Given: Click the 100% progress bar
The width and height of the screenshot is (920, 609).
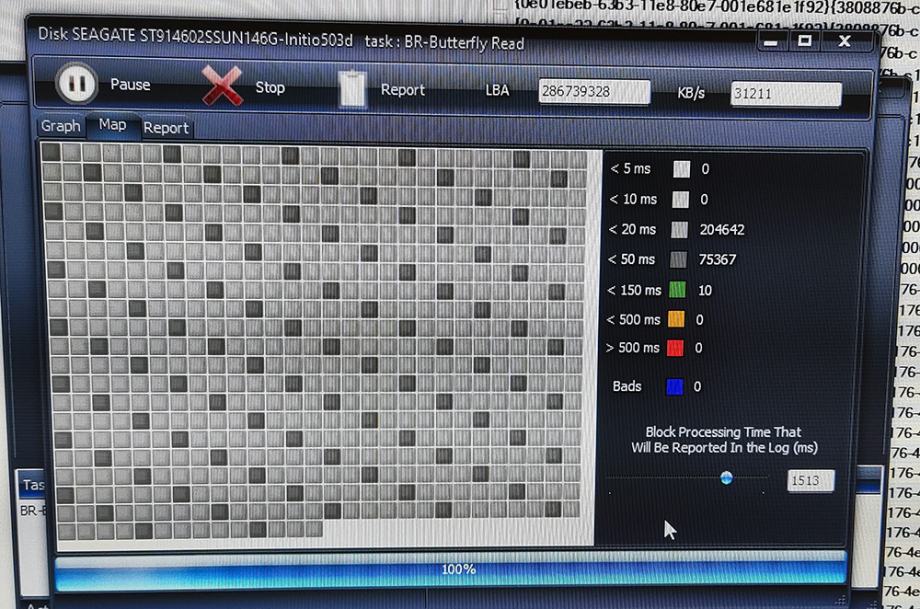Looking at the screenshot, I should [x=451, y=570].
